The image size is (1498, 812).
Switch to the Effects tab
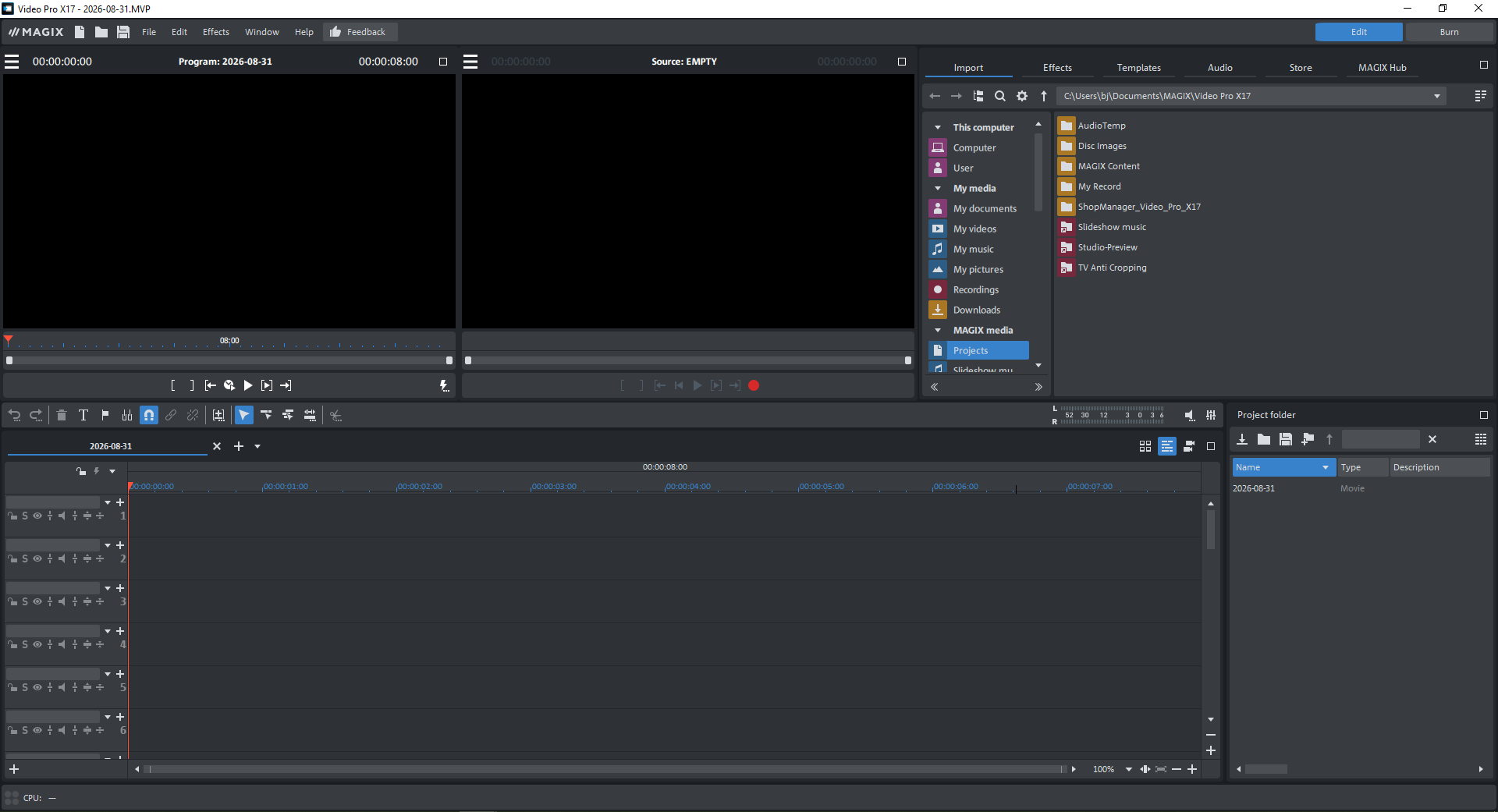1057,68
